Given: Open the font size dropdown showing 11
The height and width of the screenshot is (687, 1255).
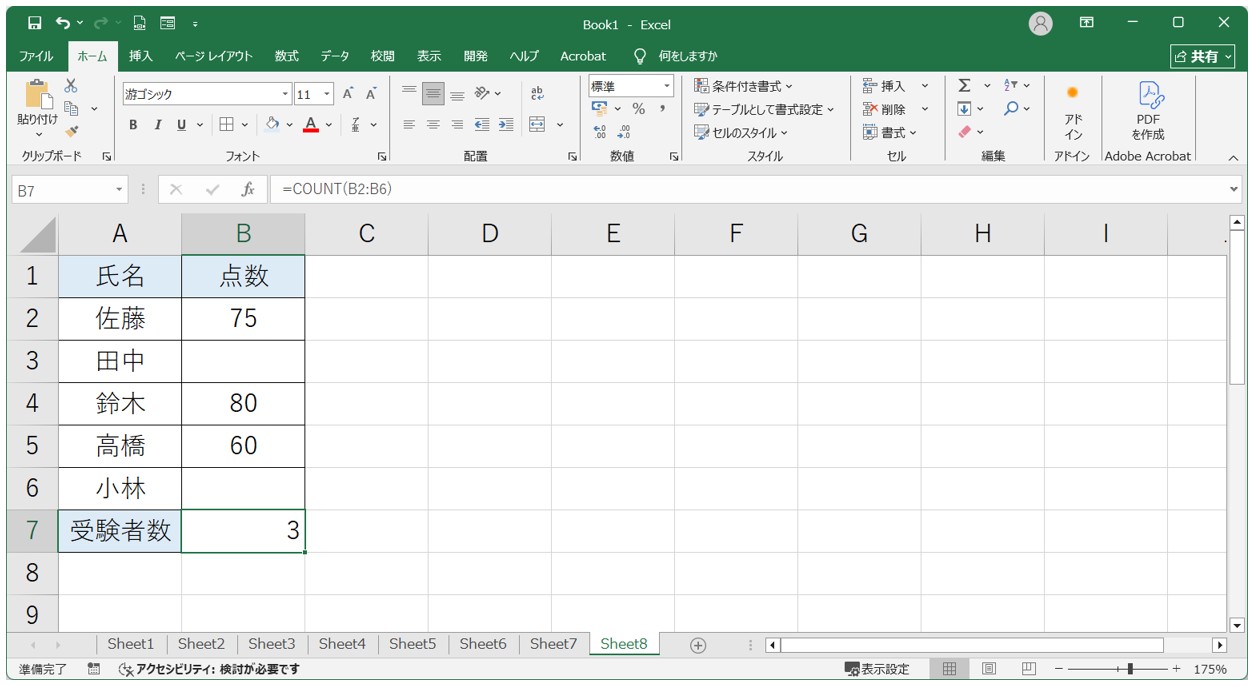Looking at the screenshot, I should click(x=328, y=94).
